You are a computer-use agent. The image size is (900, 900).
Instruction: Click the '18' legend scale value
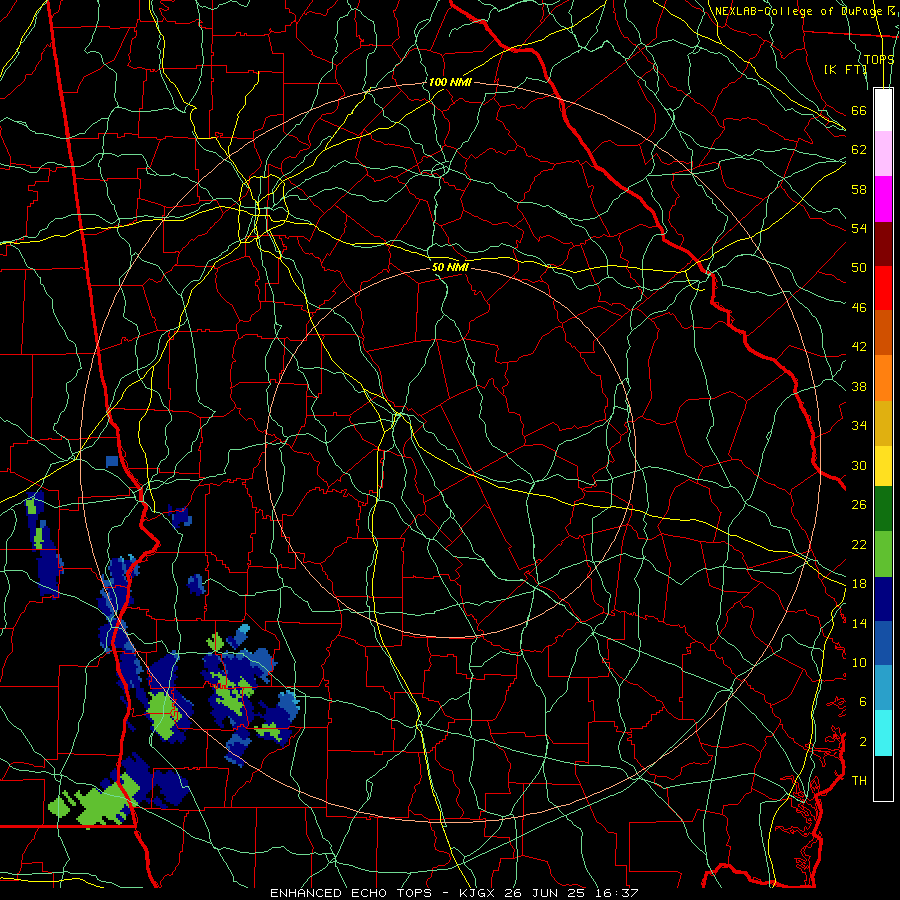(x=859, y=584)
